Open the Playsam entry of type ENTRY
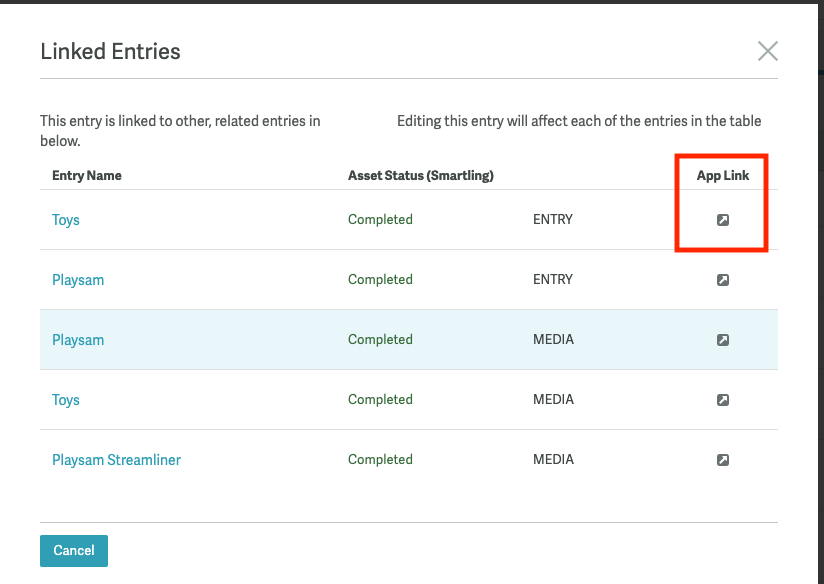This screenshot has height=584, width=824. click(78, 280)
